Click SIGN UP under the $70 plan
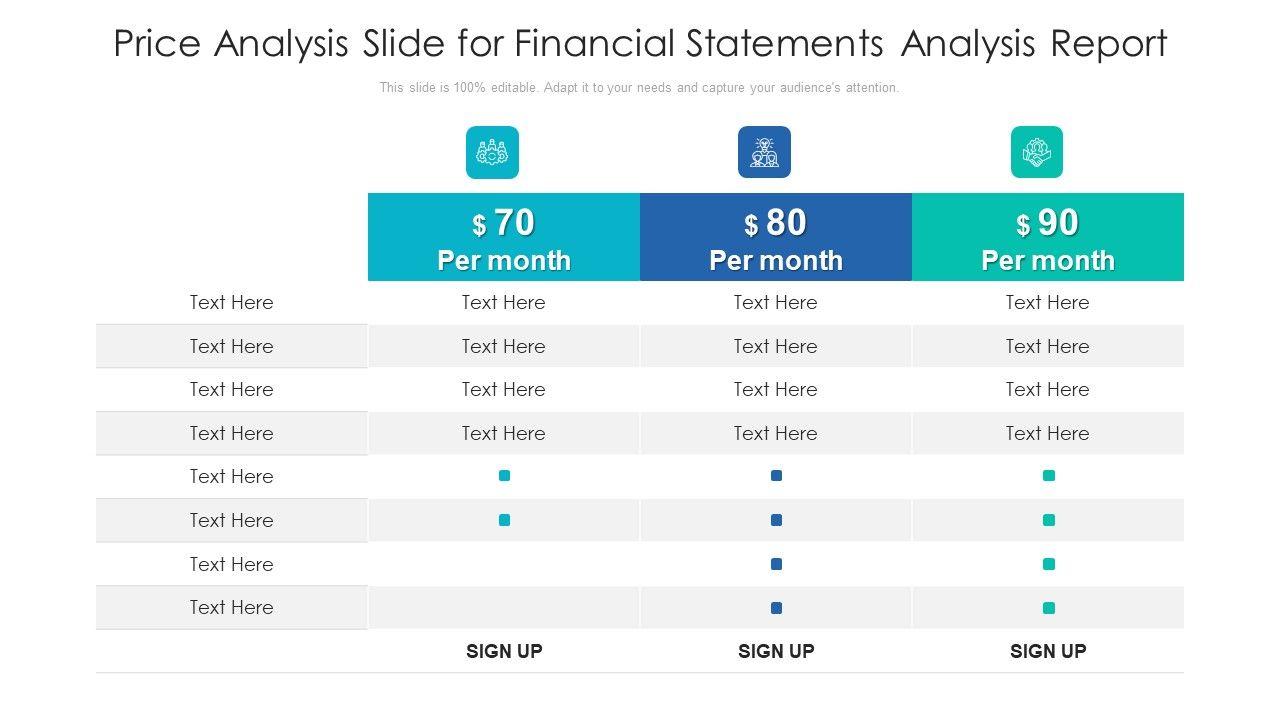 pyautogui.click(x=504, y=651)
